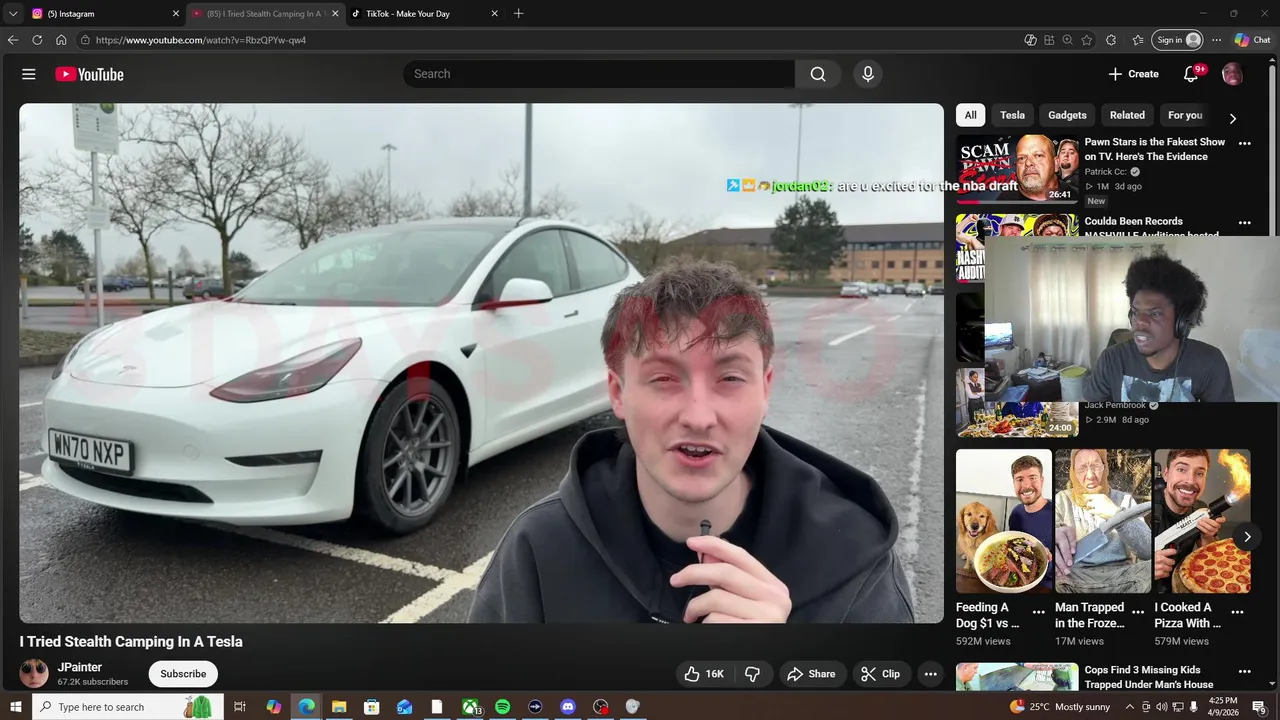
Task: Like the video with thumbs up
Action: tap(703, 674)
